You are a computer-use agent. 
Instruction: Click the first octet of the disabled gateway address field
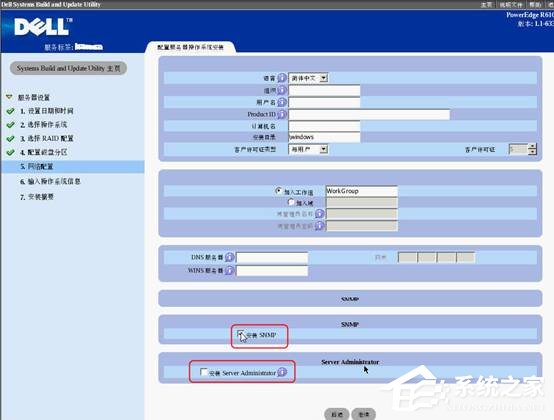click(407, 257)
